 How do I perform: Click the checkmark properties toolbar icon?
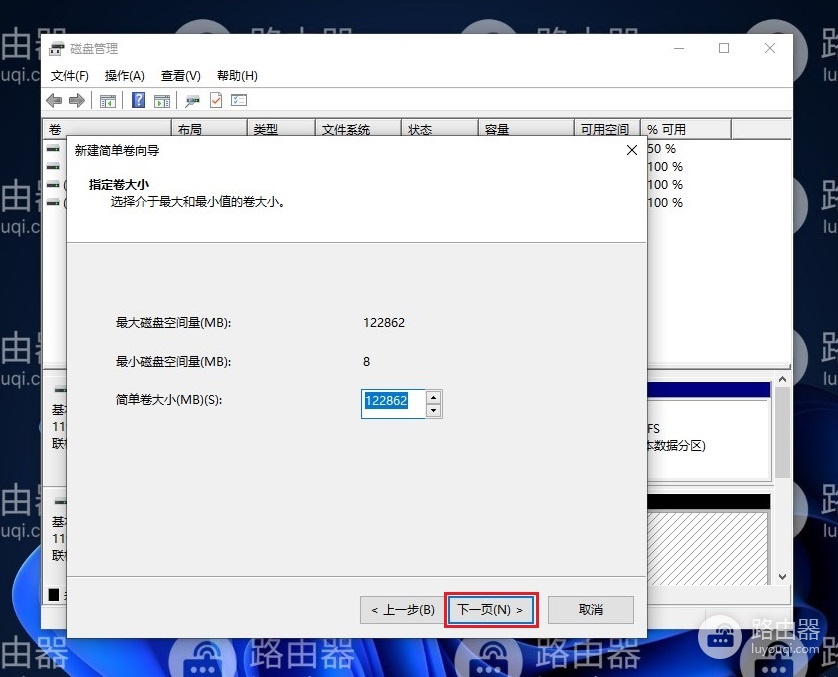(x=216, y=100)
